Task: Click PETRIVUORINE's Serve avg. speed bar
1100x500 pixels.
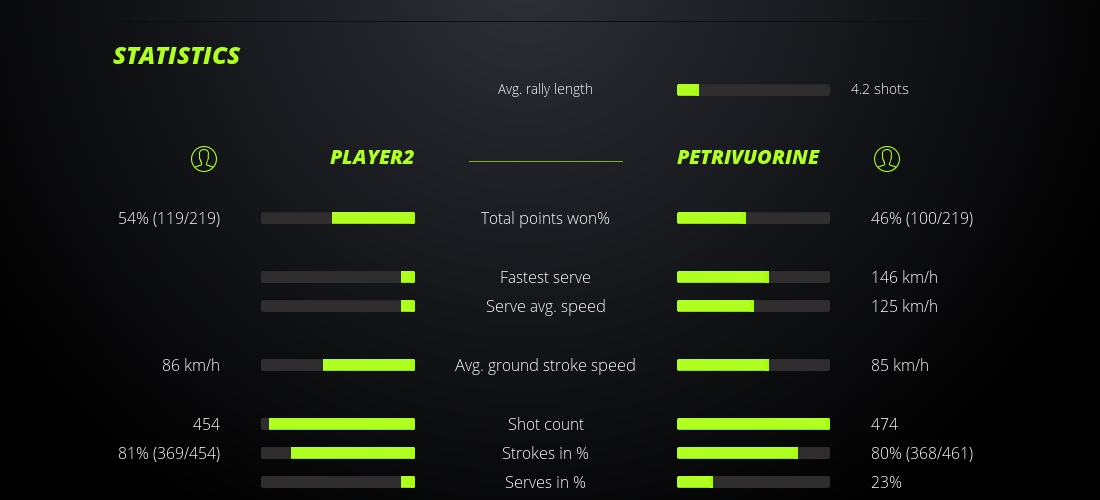Action: 753,306
